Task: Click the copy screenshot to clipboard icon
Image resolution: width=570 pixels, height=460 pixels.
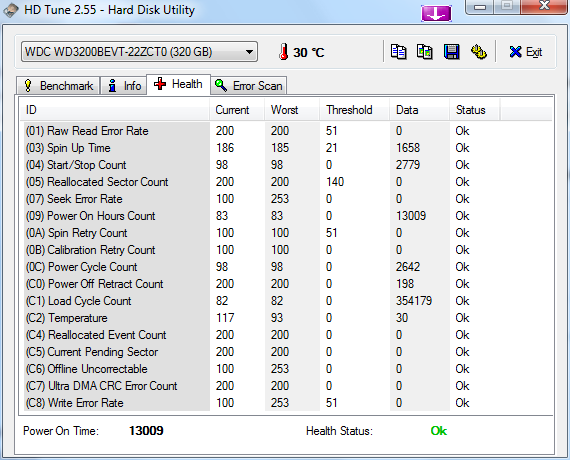Action: tap(425, 52)
